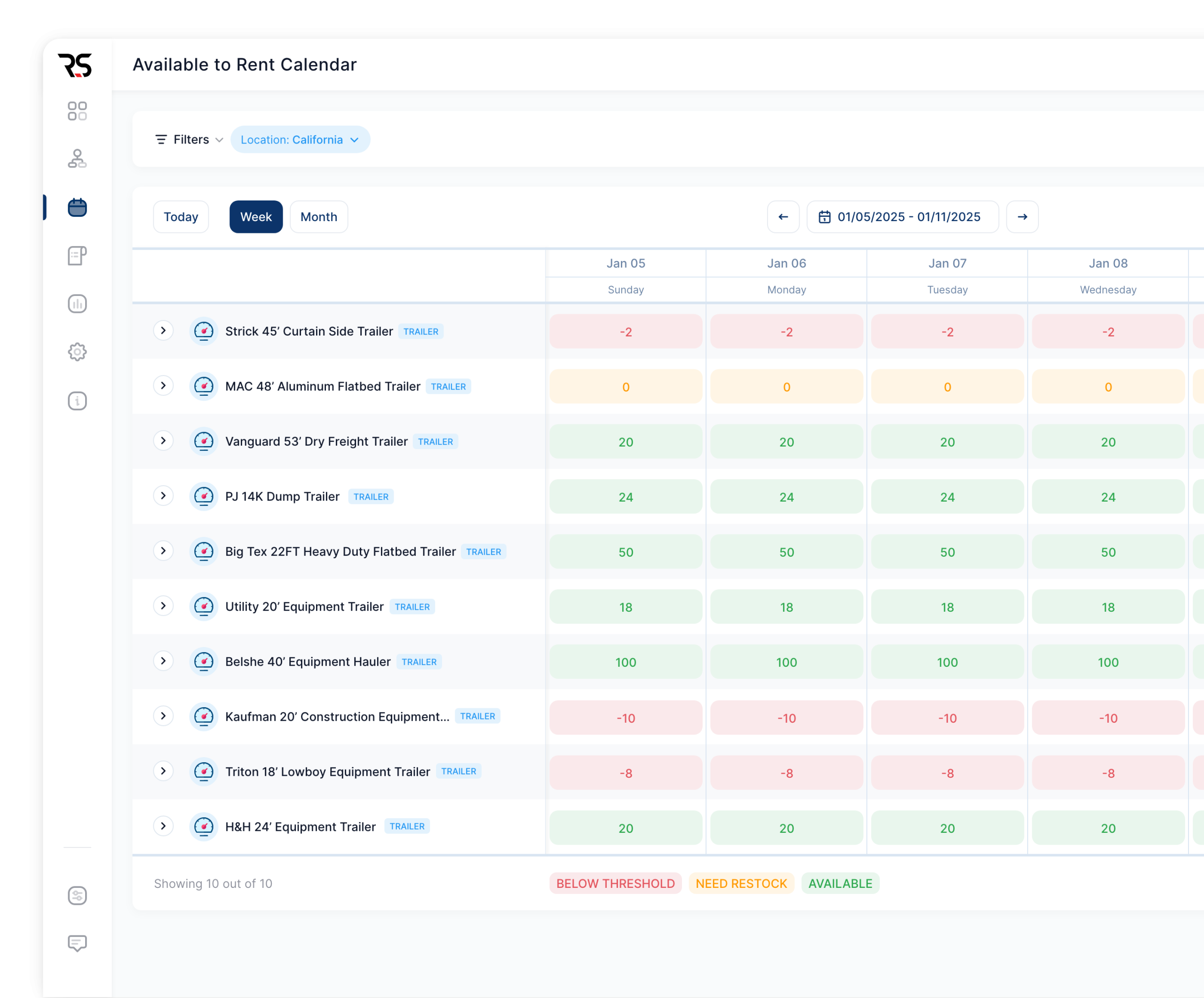Click the TRAILER tag on PJ 14K Dump Trailer
The width and height of the screenshot is (1204, 998).
[371, 497]
